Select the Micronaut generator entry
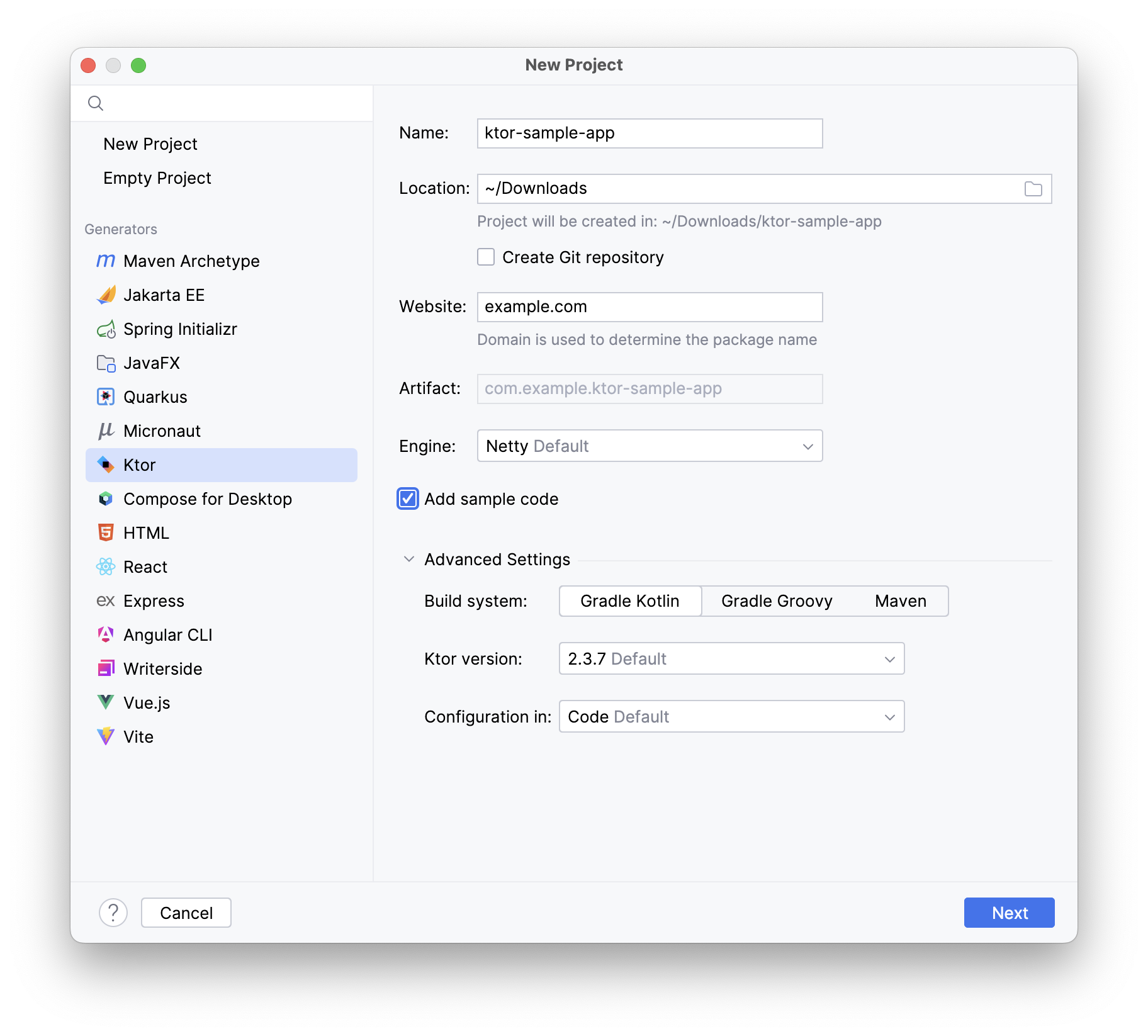Image resolution: width=1148 pixels, height=1036 pixels. click(x=162, y=431)
